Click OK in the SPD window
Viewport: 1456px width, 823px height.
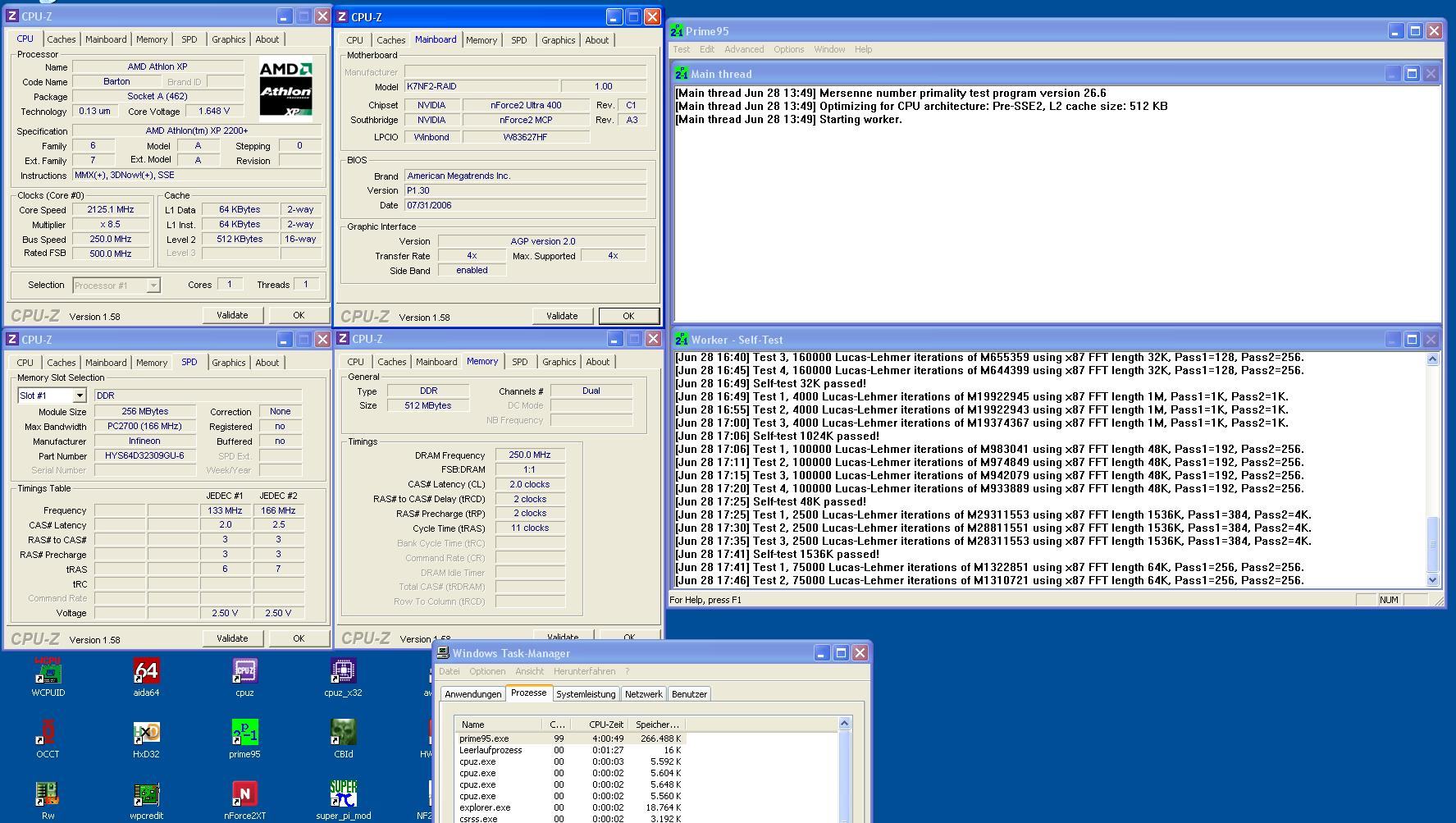(x=299, y=638)
